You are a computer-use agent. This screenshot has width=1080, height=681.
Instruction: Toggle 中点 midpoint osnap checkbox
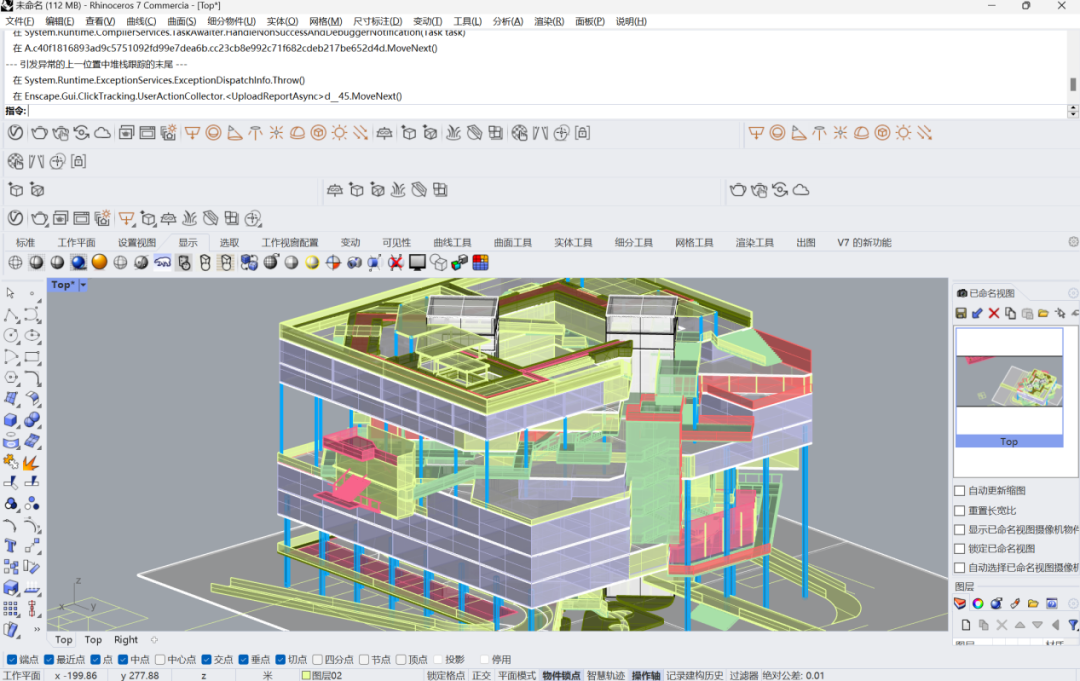pyautogui.click(x=123, y=660)
